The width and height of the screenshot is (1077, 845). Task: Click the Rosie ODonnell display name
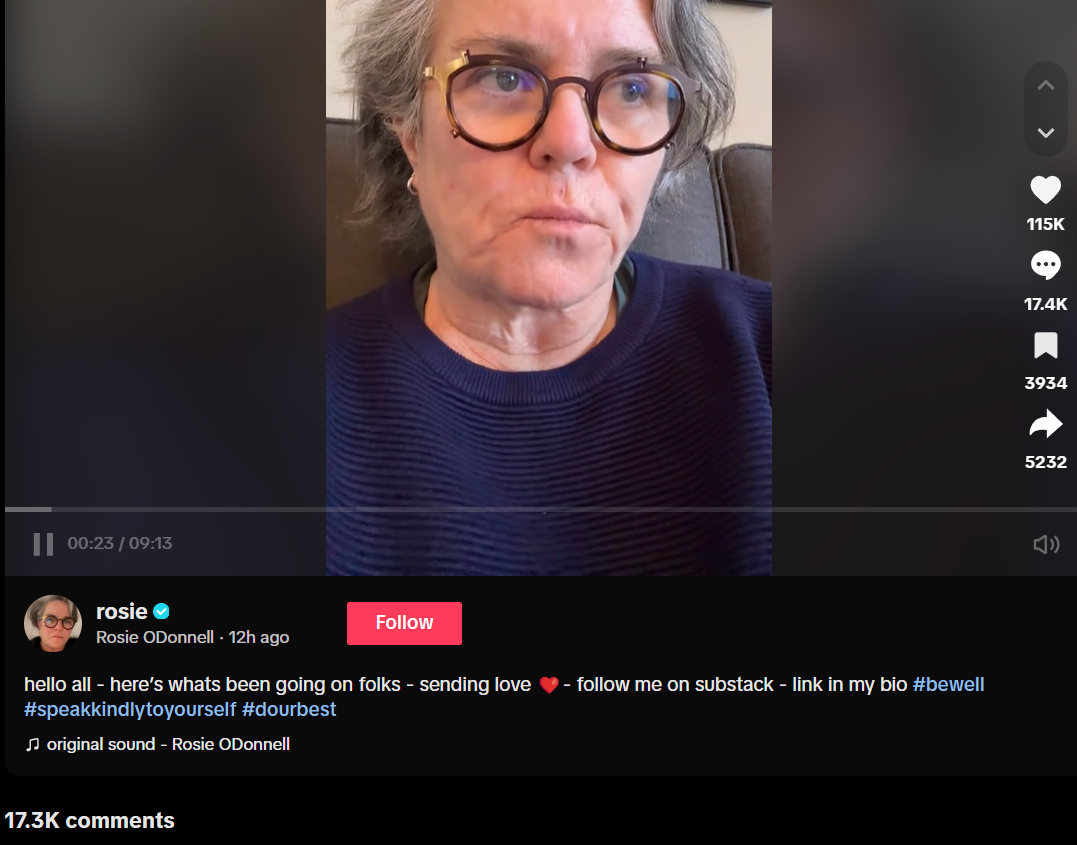[155, 637]
